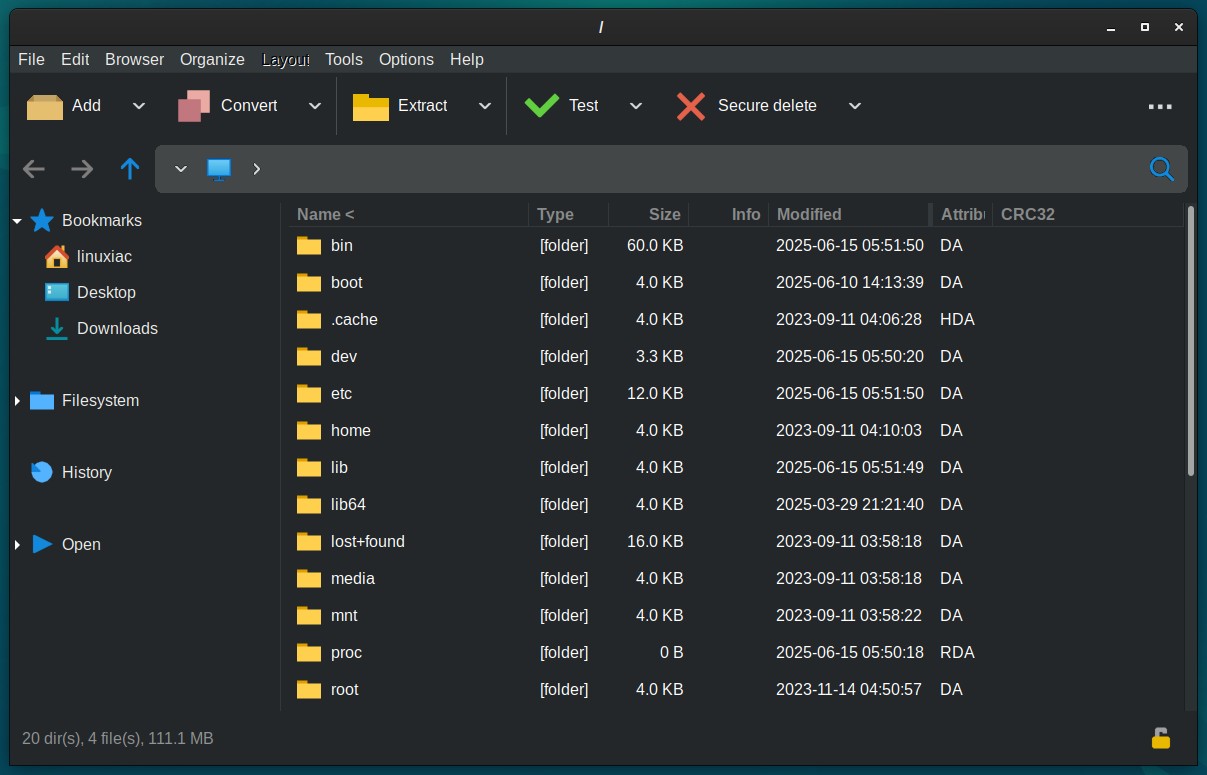Click the vertical scrollbar of file list
Viewport: 1207px width, 775px height.
[1190, 340]
